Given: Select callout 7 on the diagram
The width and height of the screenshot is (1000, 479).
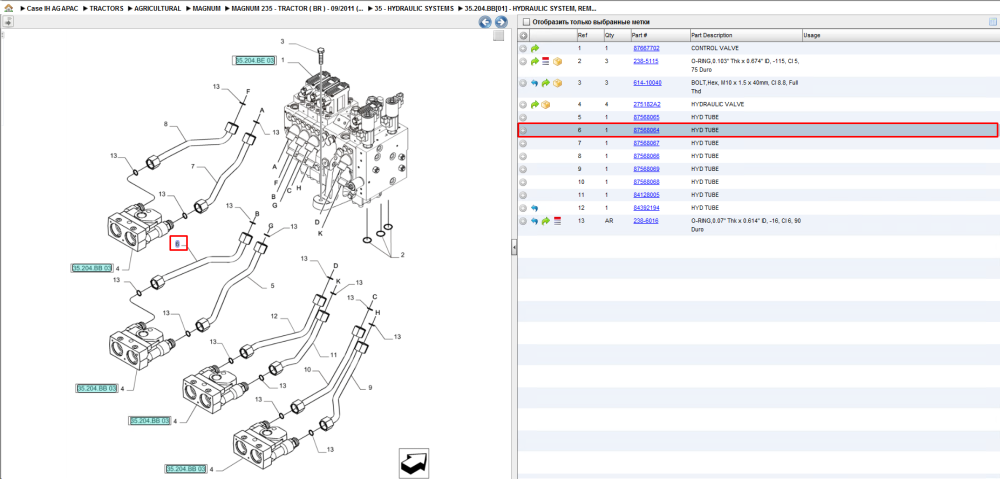Looking at the screenshot, I should click(x=193, y=168).
